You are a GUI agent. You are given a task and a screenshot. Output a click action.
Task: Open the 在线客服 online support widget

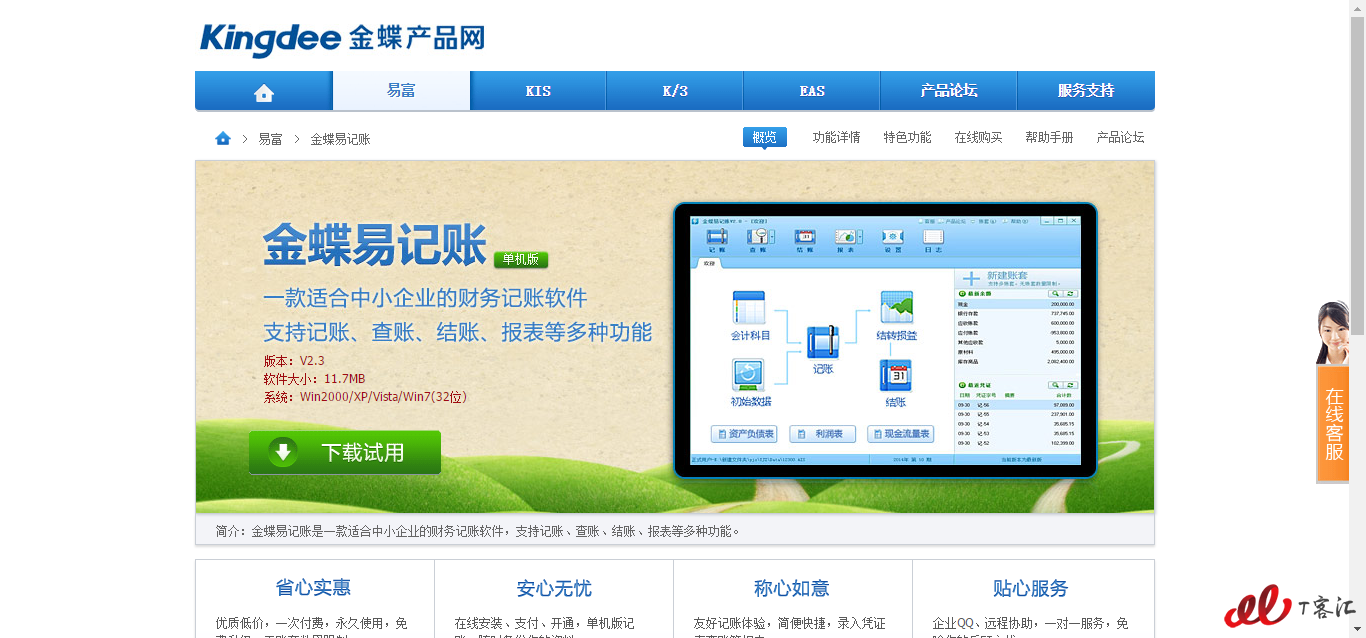coord(1334,422)
